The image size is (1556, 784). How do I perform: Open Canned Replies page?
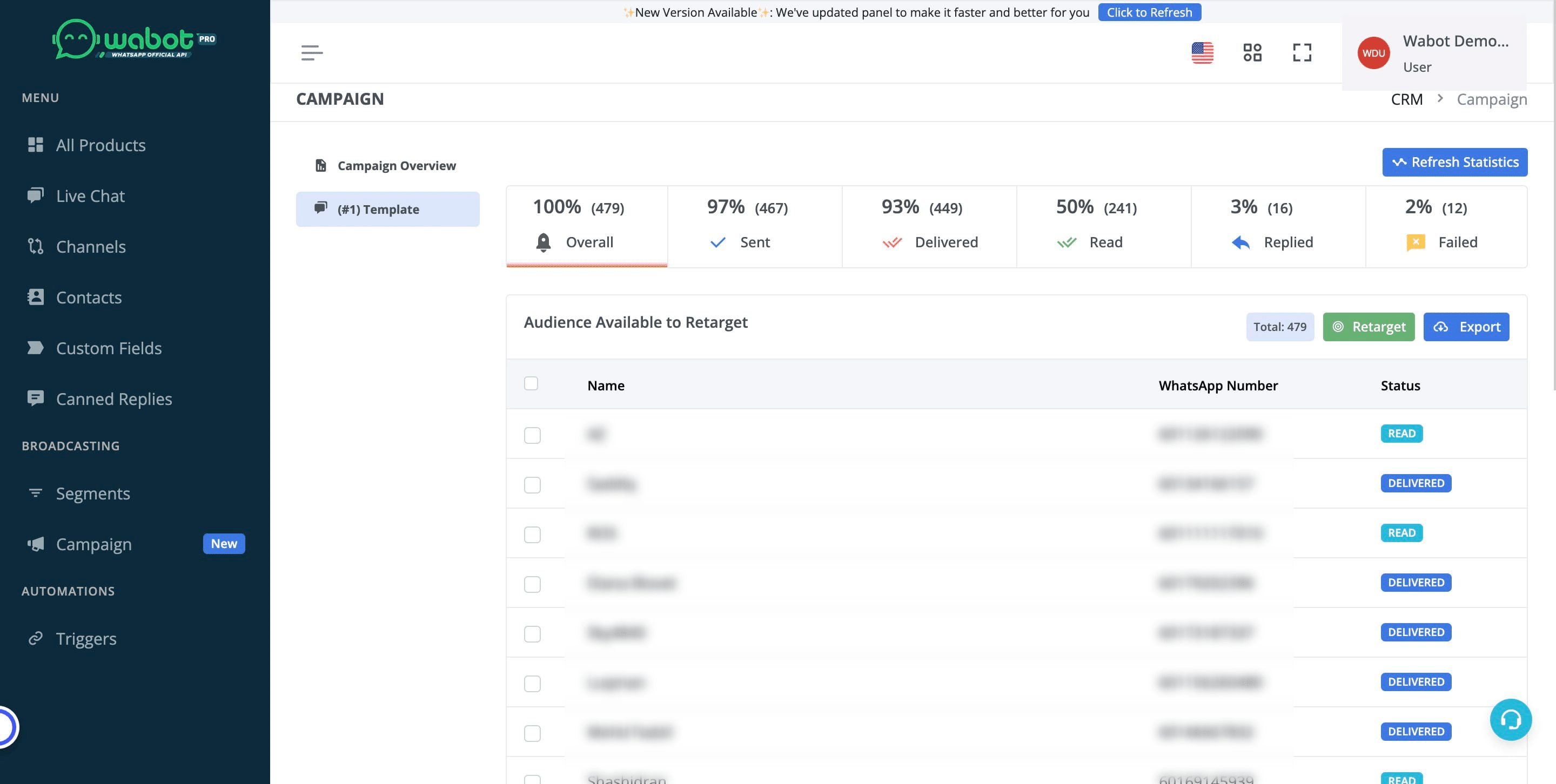(113, 399)
